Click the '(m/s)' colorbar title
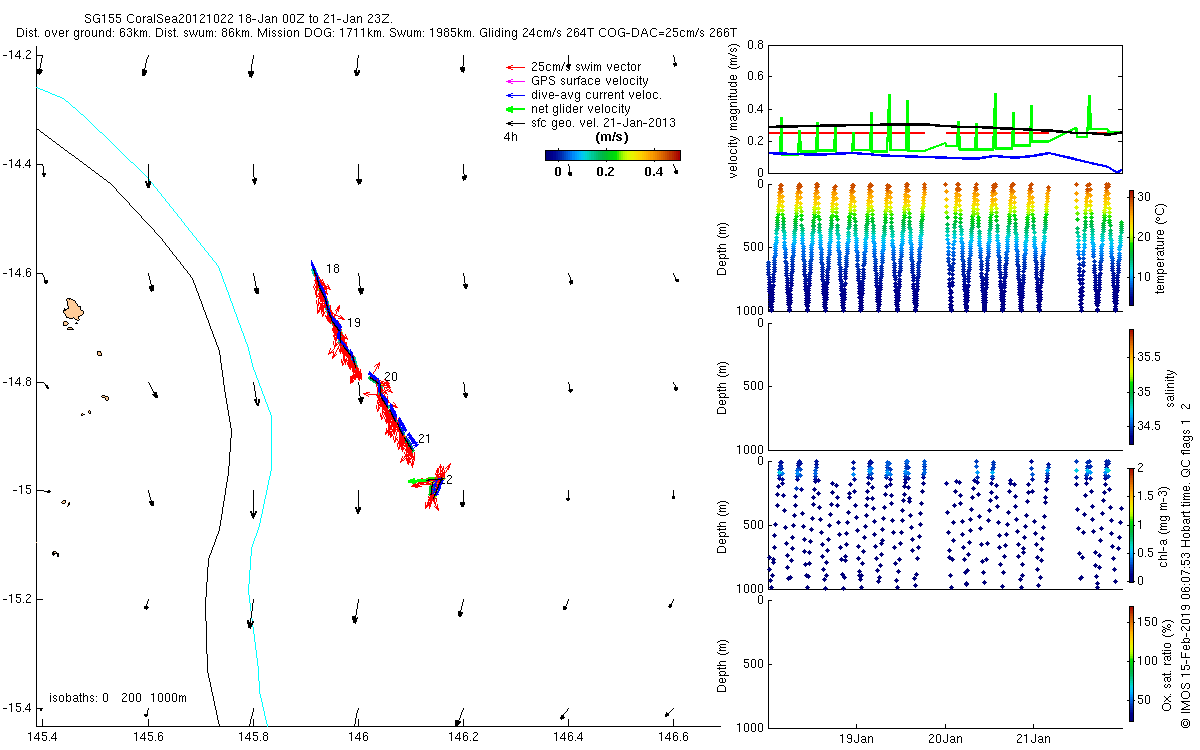The height and width of the screenshot is (750, 1200). click(611, 136)
